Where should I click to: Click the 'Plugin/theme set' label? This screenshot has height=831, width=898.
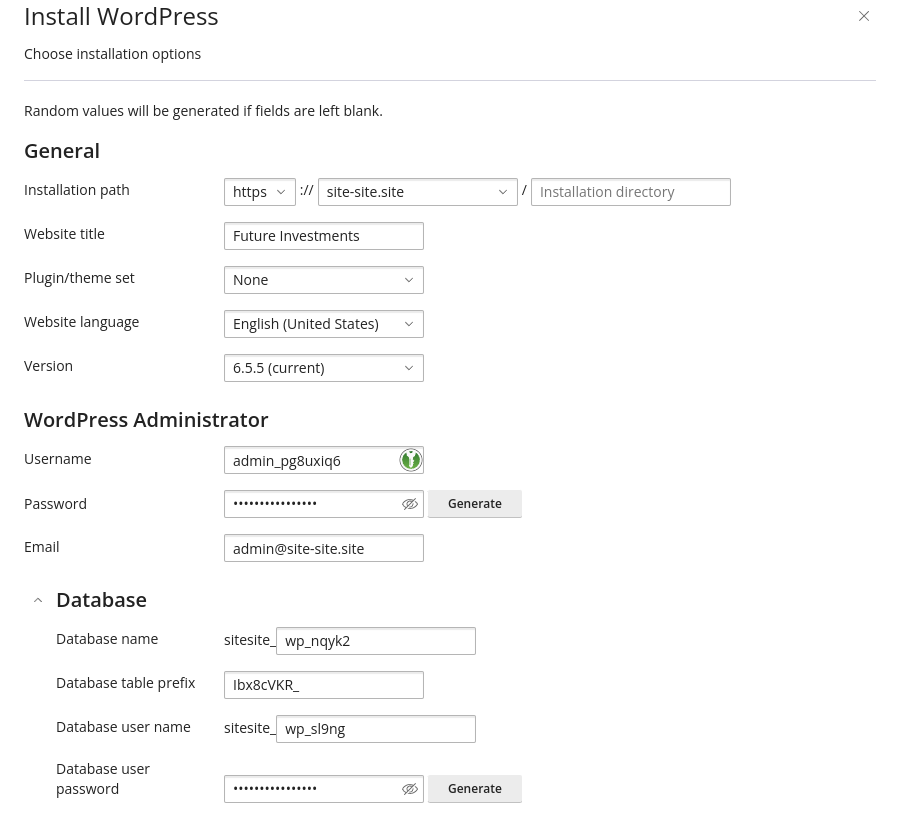[79, 278]
